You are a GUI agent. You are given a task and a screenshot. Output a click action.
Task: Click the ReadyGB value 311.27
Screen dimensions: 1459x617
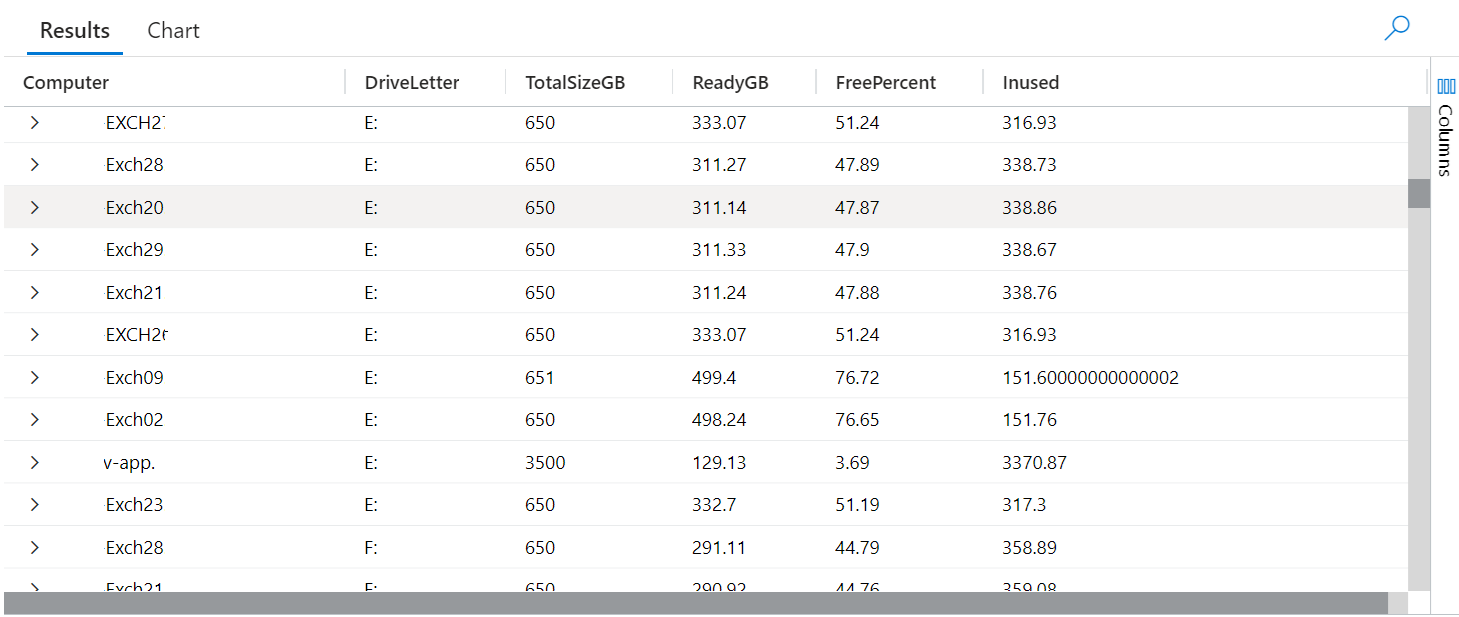coord(719,165)
